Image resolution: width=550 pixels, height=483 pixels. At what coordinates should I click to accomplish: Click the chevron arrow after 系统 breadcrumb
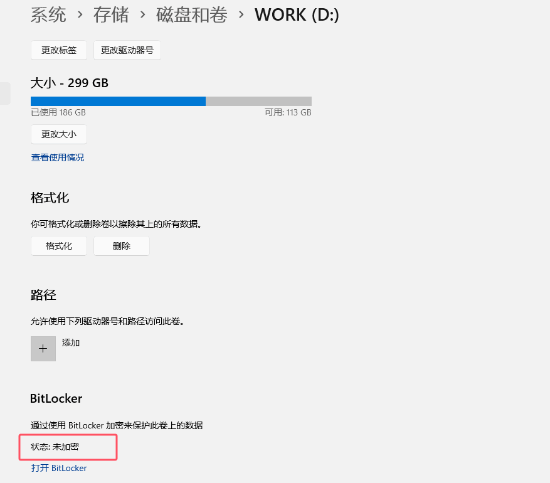tap(80, 15)
